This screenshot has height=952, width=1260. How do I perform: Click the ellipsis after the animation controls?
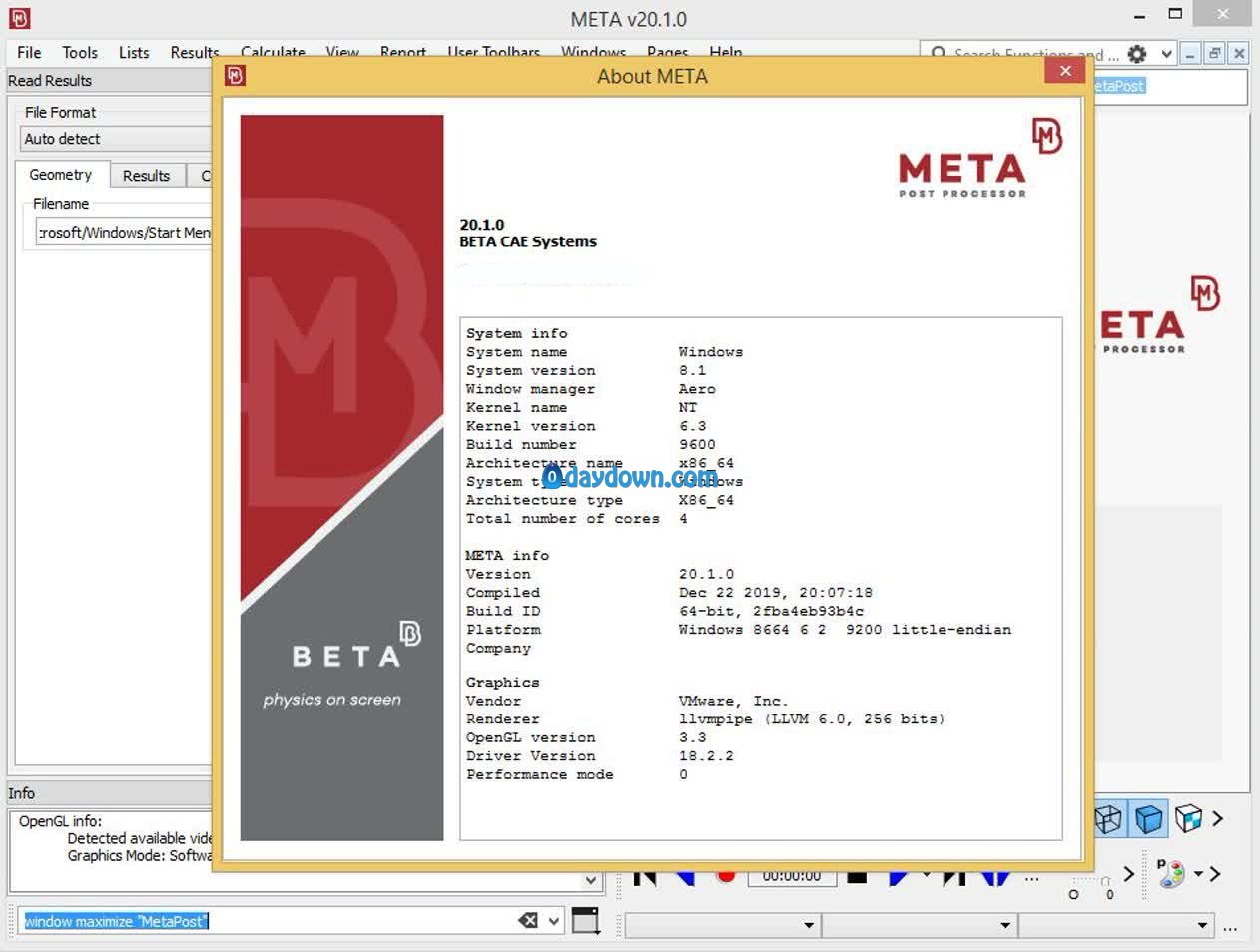tap(1031, 878)
